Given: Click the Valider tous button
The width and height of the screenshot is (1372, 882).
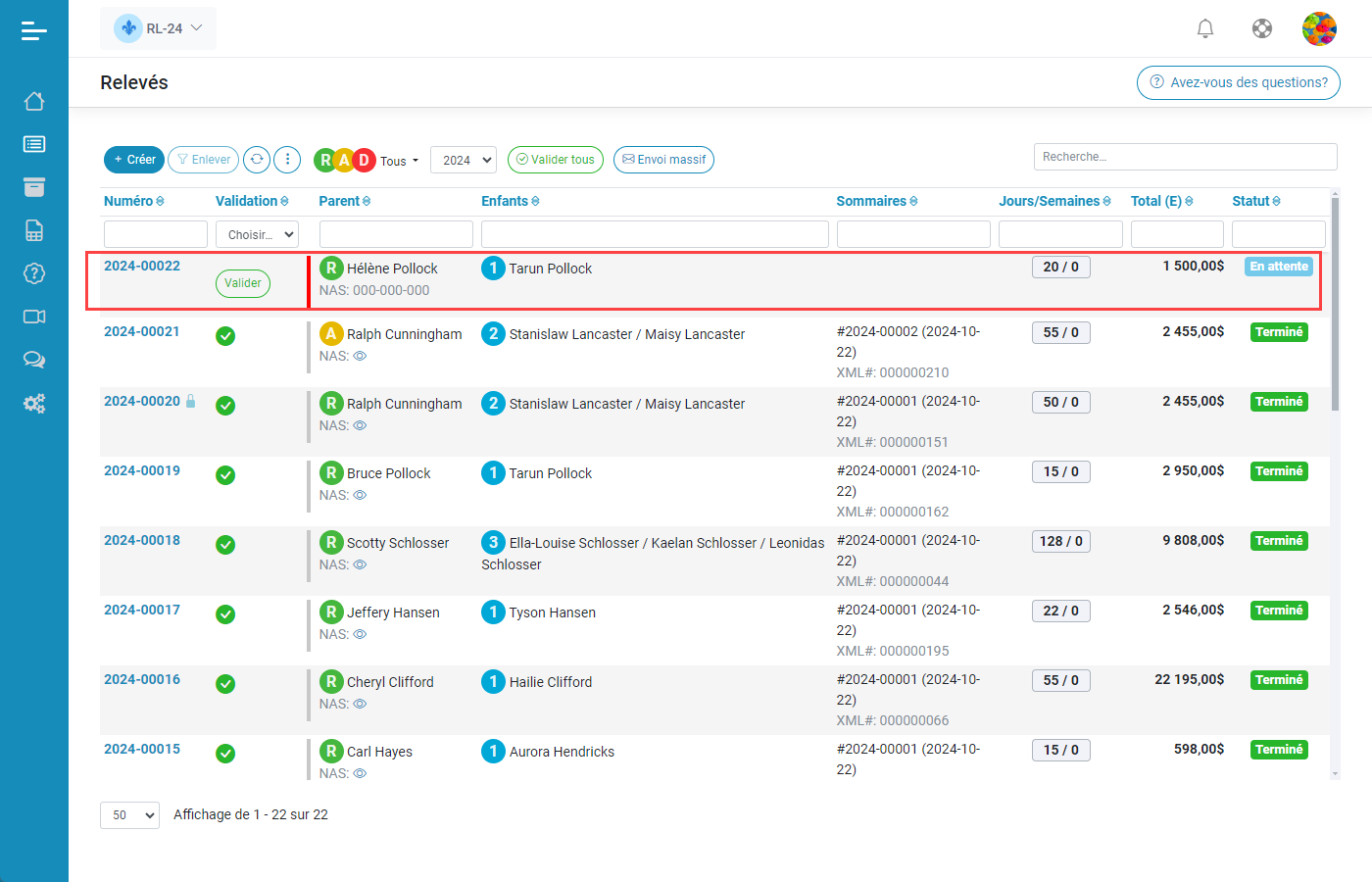Looking at the screenshot, I should [x=555, y=159].
